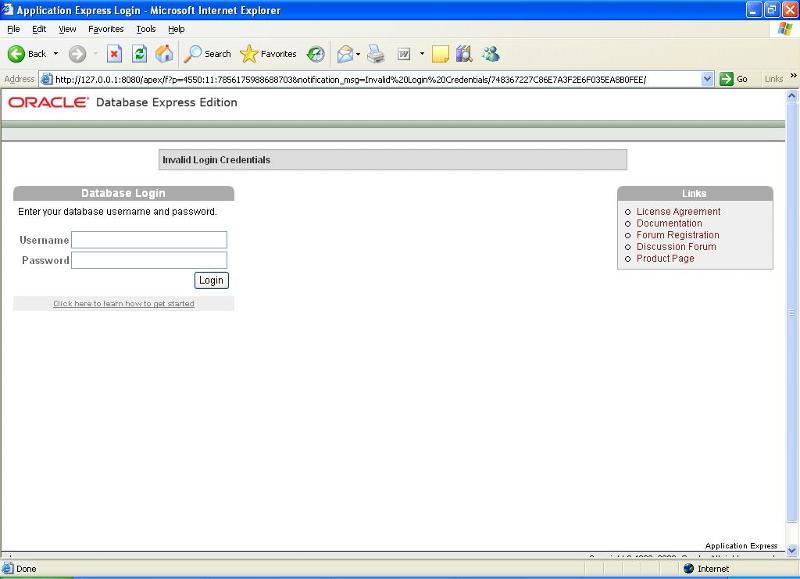Expand the Mail dropdown arrow

point(358,54)
